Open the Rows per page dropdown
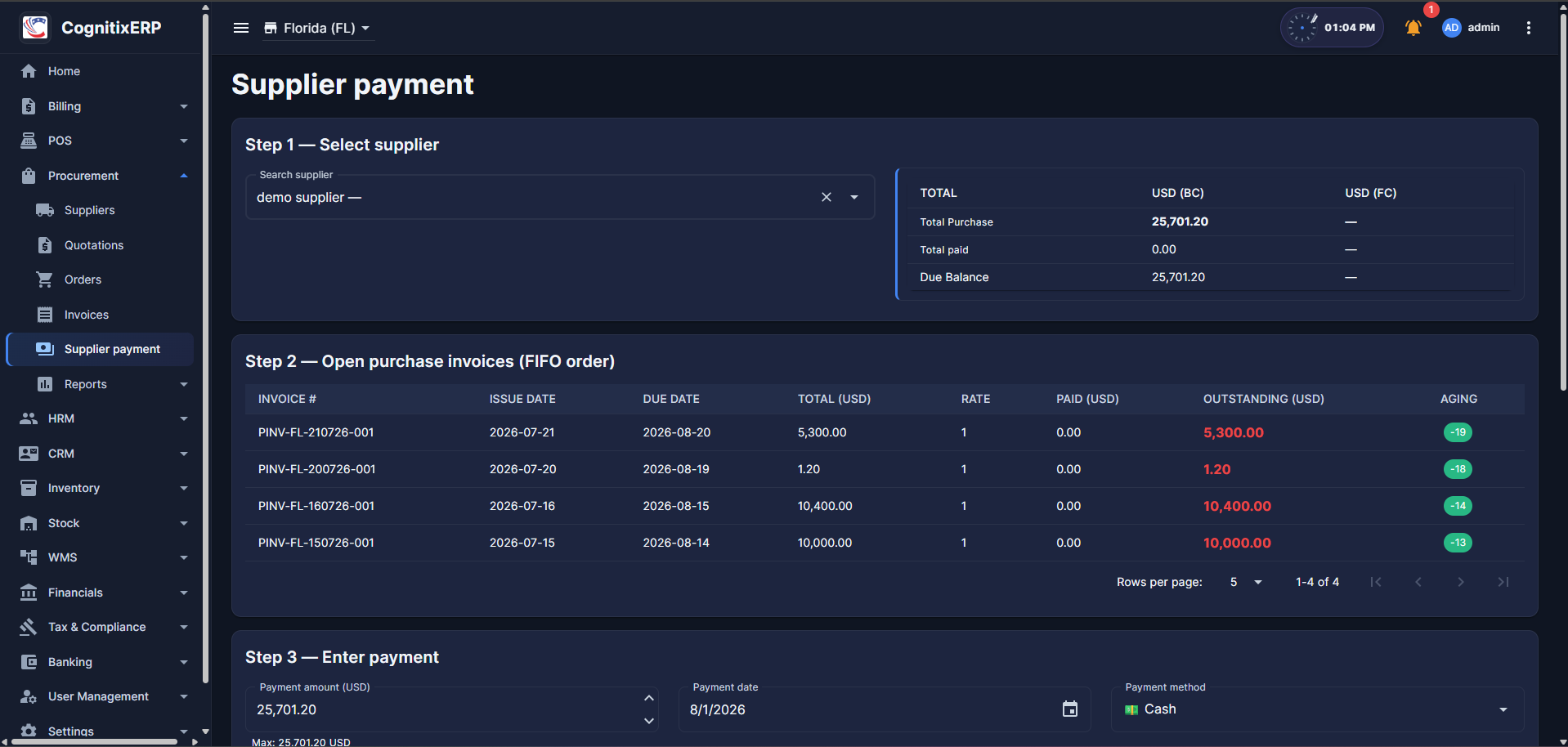 (x=1246, y=582)
